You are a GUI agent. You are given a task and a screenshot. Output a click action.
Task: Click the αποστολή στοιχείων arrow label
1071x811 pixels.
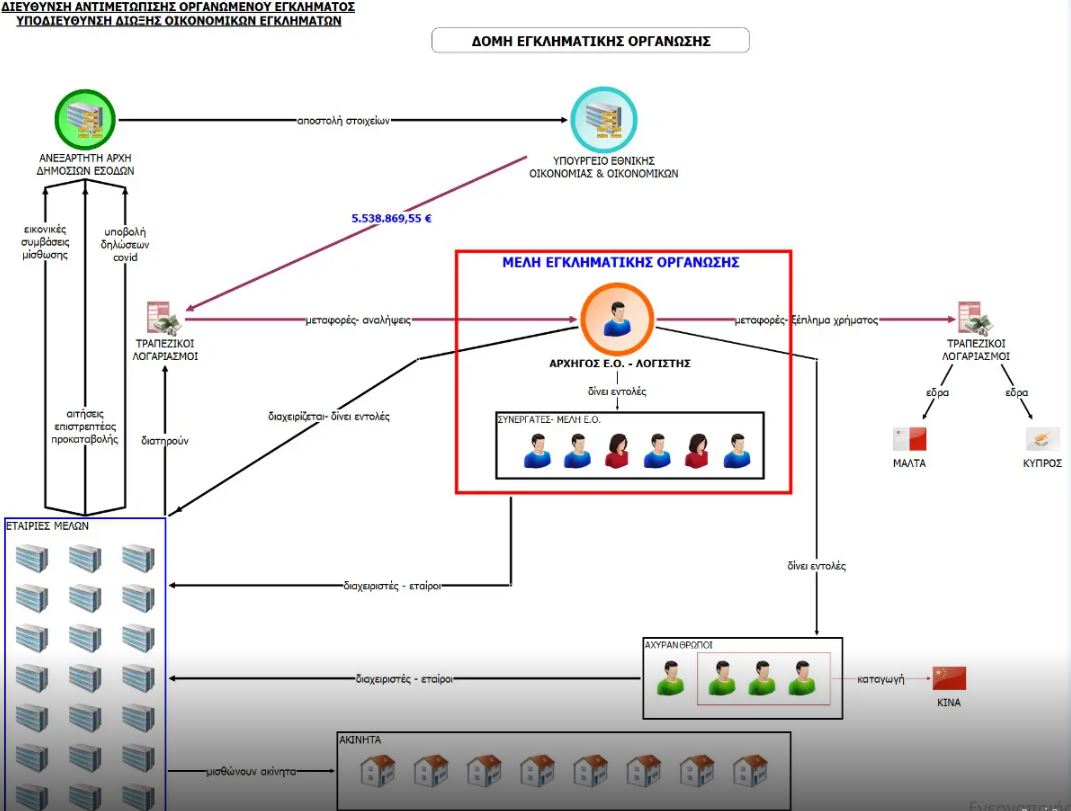point(342,120)
